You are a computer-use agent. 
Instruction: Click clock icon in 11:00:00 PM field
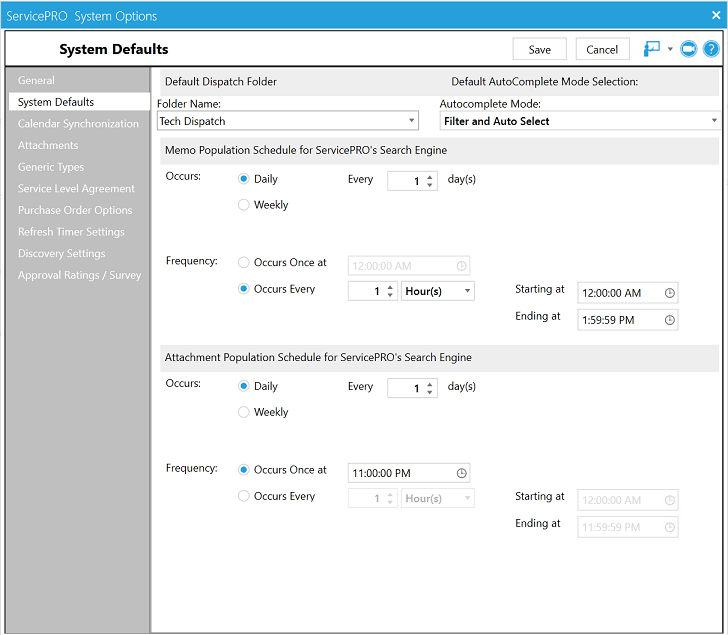pyautogui.click(x=462, y=473)
